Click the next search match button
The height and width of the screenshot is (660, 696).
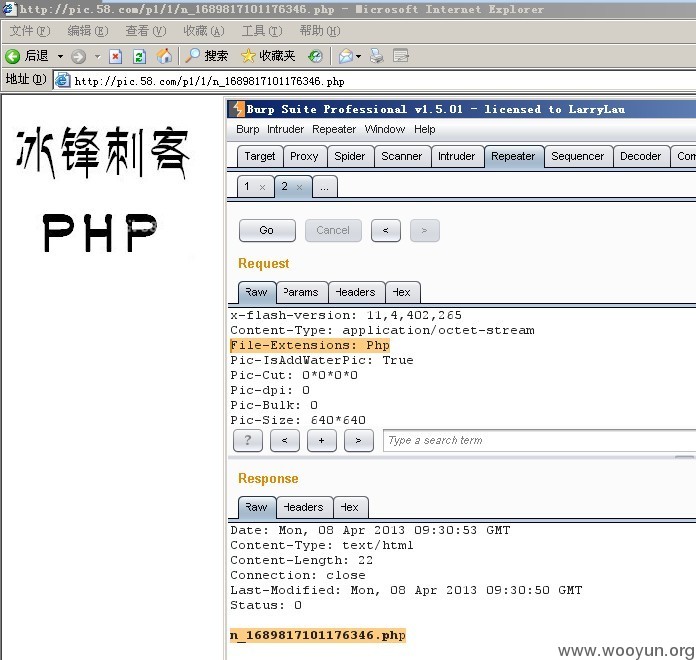click(358, 440)
